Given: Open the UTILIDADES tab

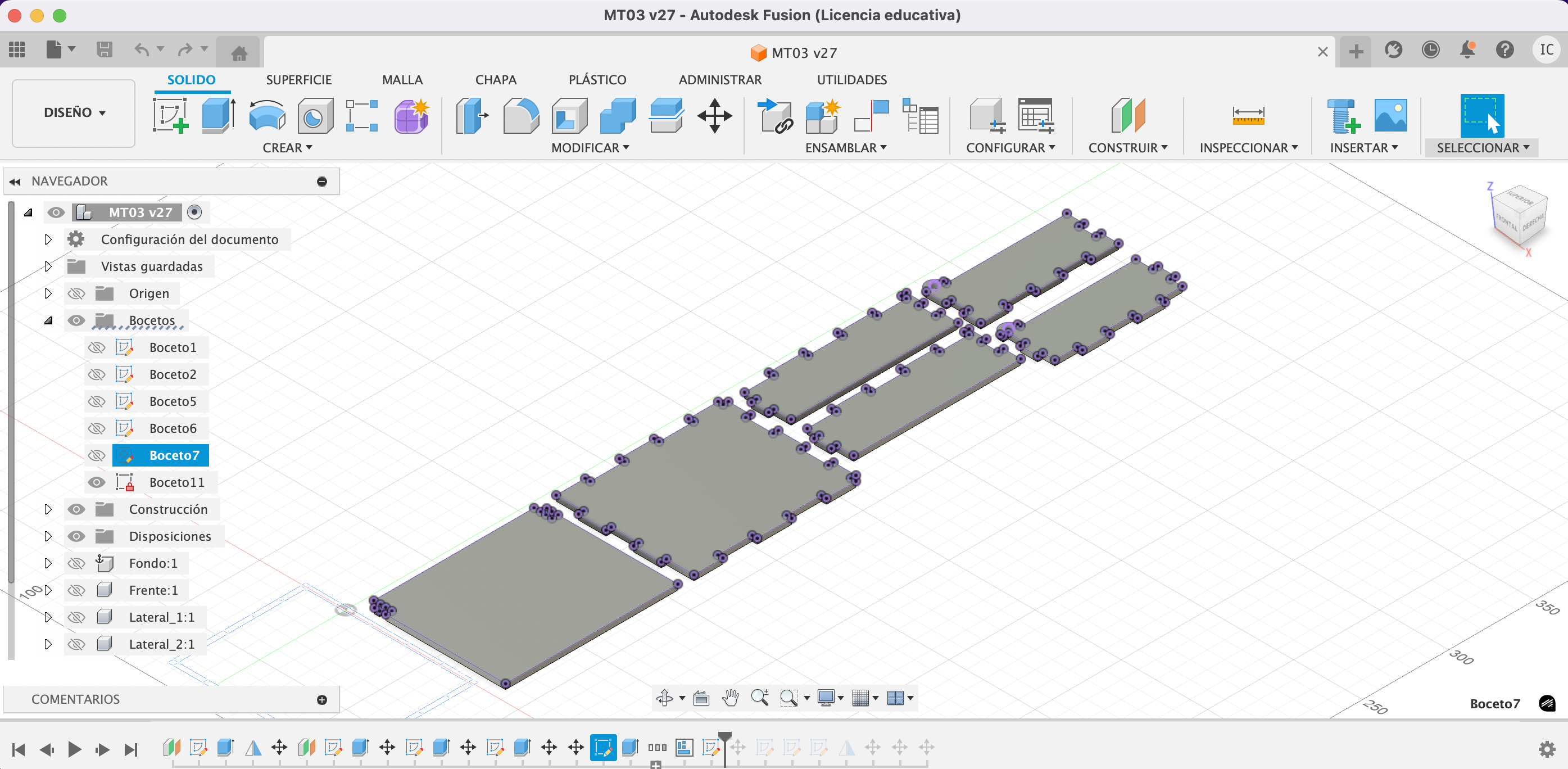Looking at the screenshot, I should tap(851, 80).
